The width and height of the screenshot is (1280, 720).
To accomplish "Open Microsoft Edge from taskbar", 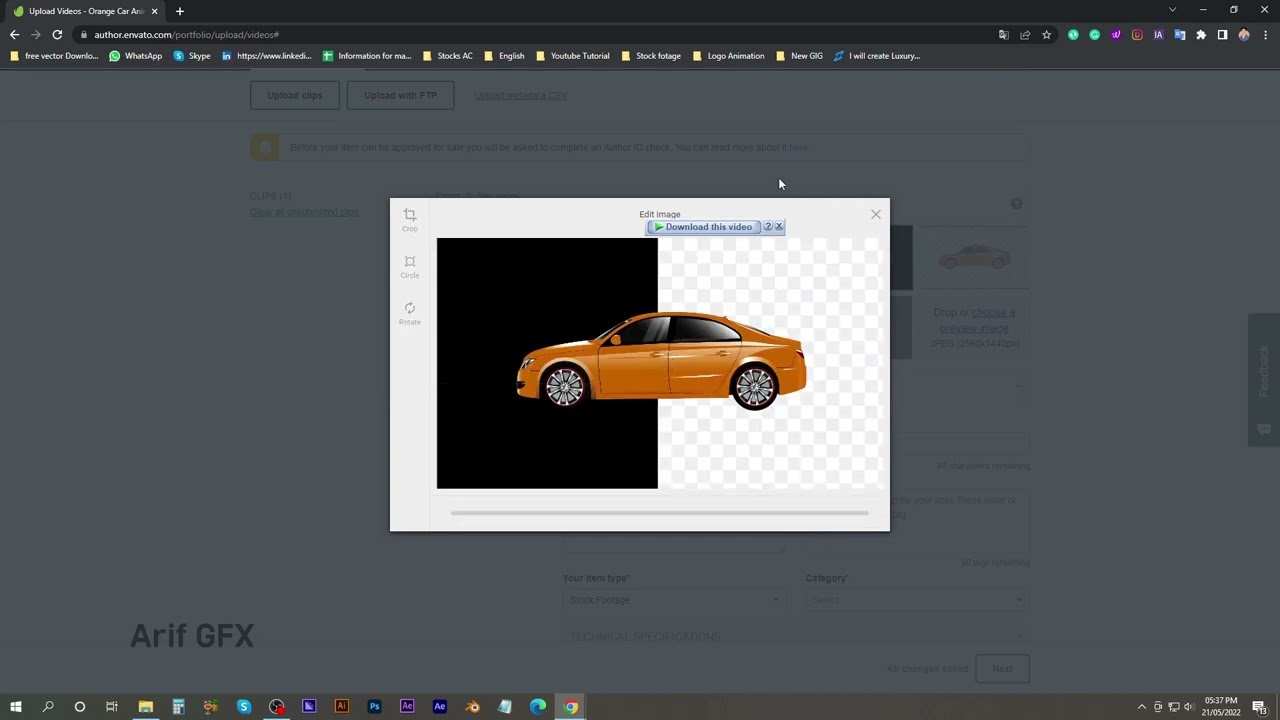I will [x=537, y=707].
